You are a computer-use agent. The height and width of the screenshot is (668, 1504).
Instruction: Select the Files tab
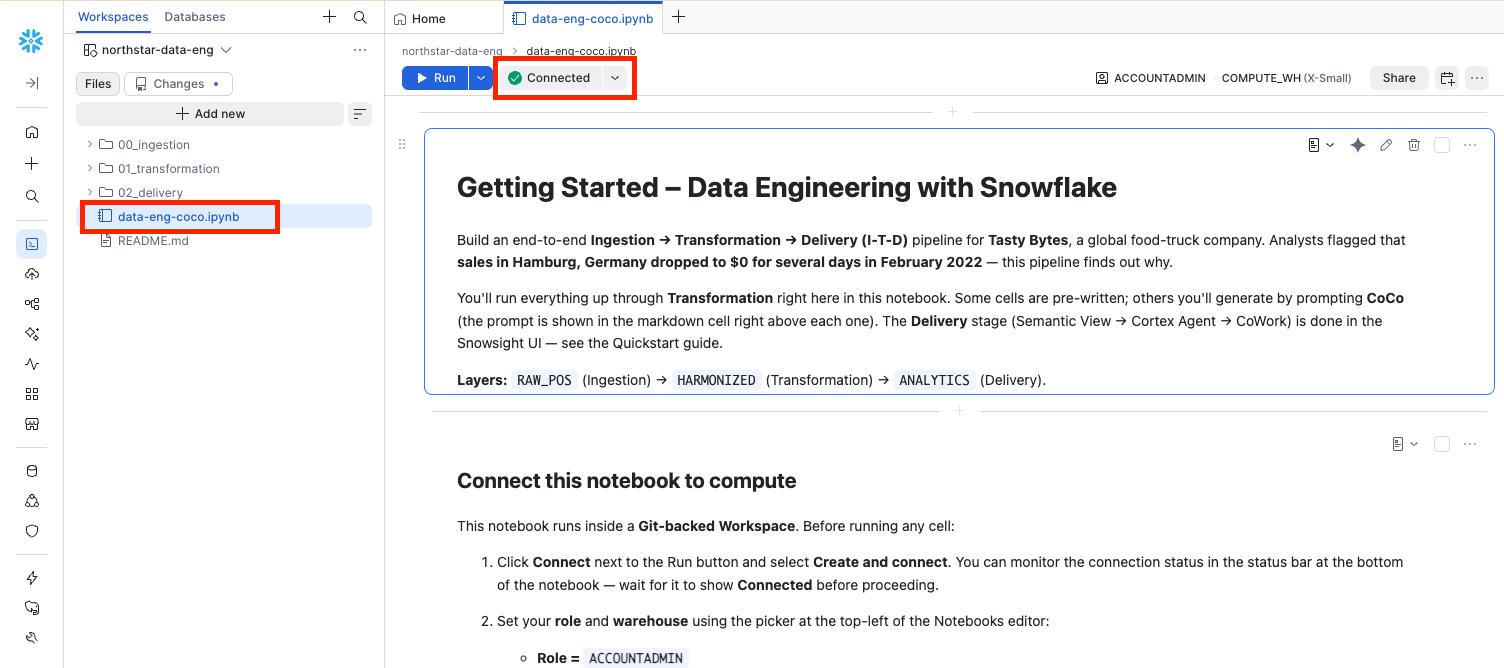coord(98,84)
